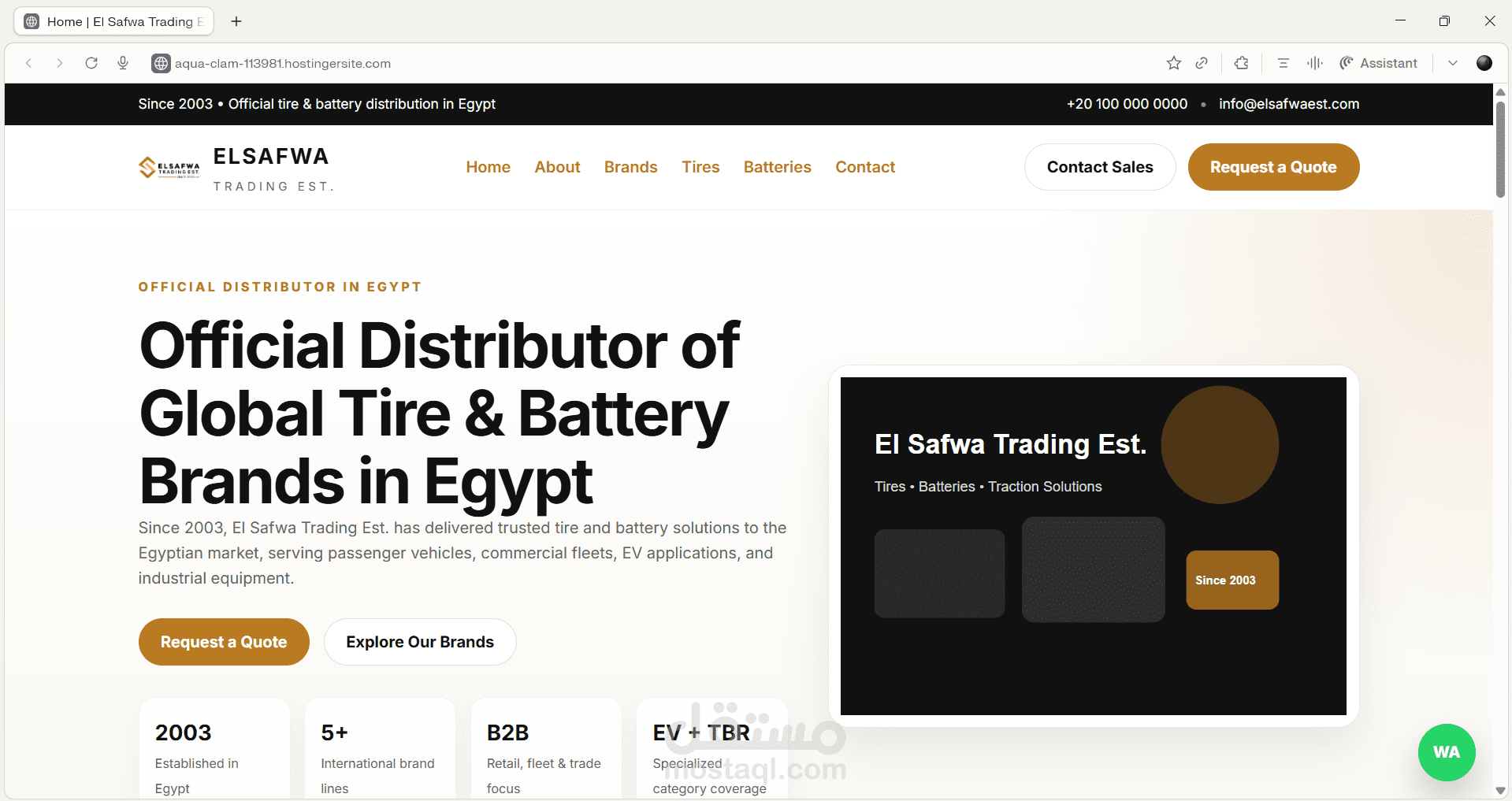Screen dimensions: 1512x801
Task: Click the Elsafwa logo image
Action: (x=169, y=167)
